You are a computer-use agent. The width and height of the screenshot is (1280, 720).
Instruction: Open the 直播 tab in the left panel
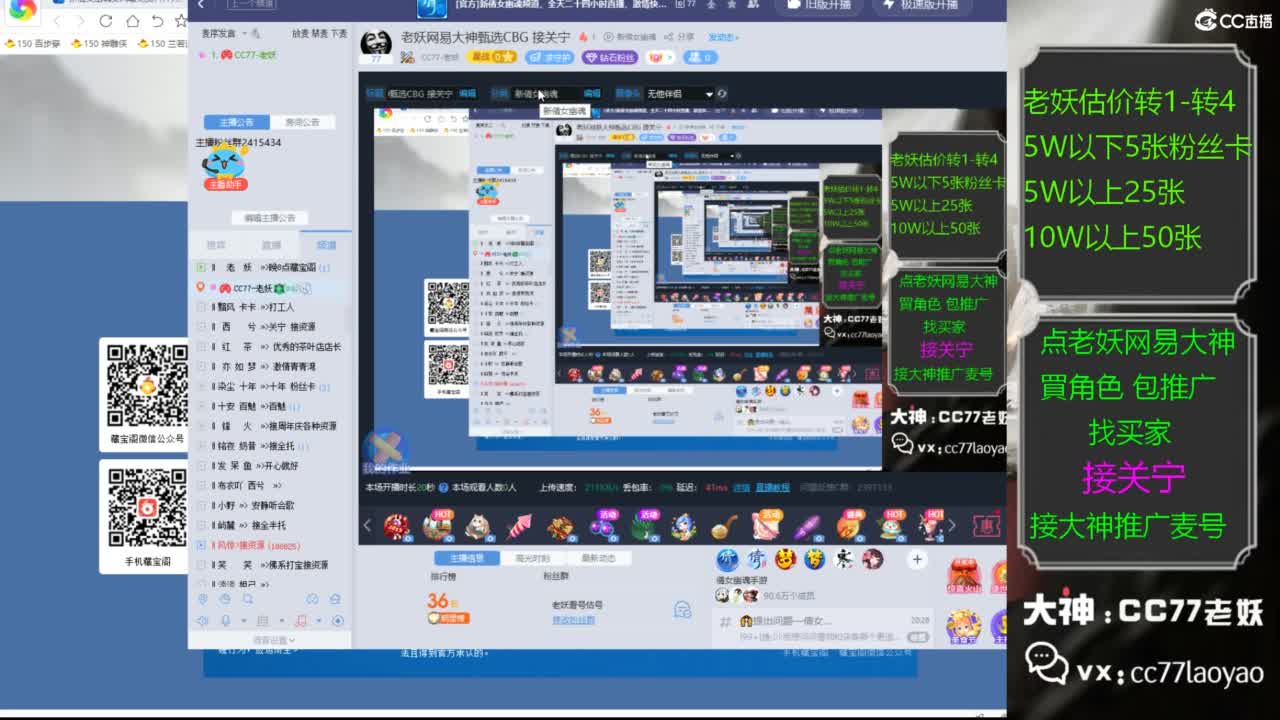[271, 245]
